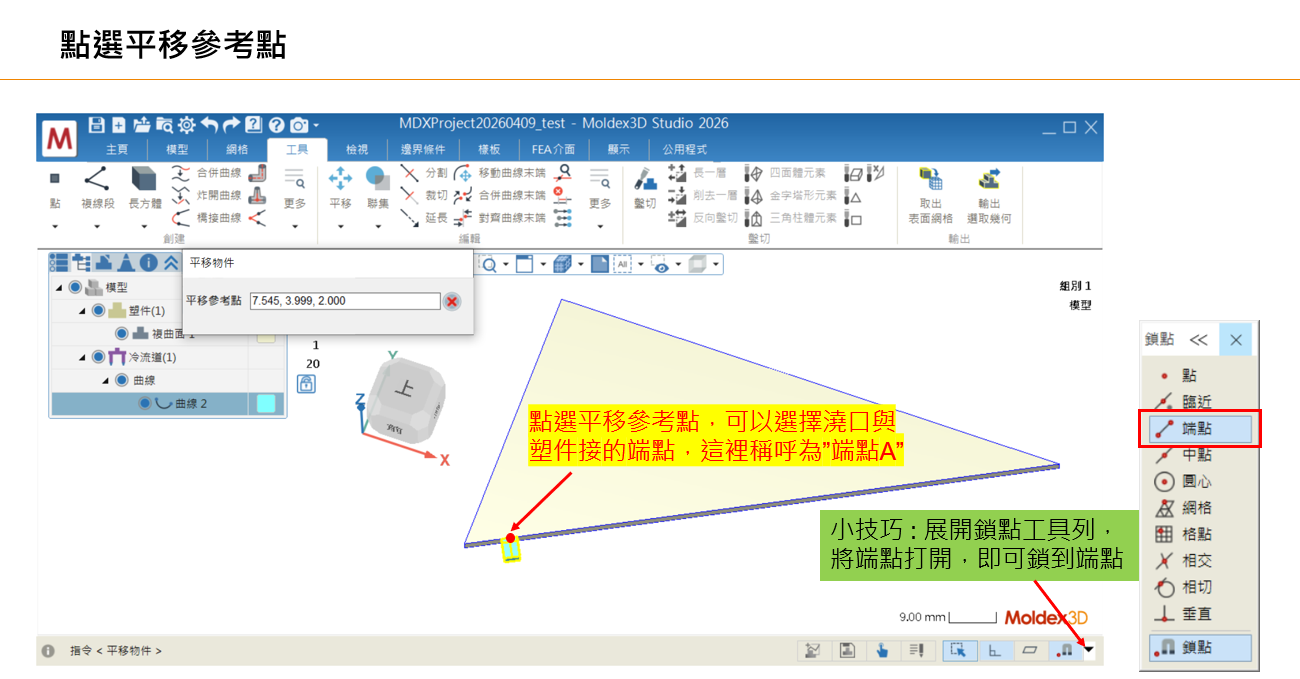This screenshot has height=679, width=1300.
Task: Open dropdown arrow under 長方體
Action: pyautogui.click(x=144, y=227)
